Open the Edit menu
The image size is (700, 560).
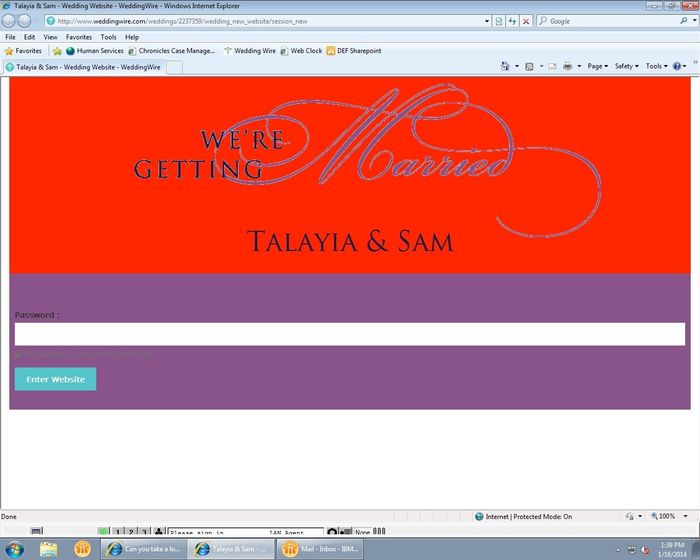(x=29, y=37)
